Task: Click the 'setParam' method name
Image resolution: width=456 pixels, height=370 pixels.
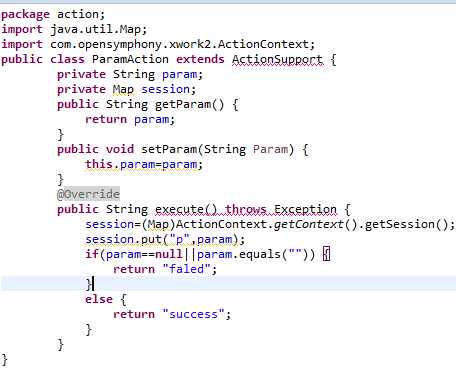Action: pyautogui.click(x=169, y=149)
